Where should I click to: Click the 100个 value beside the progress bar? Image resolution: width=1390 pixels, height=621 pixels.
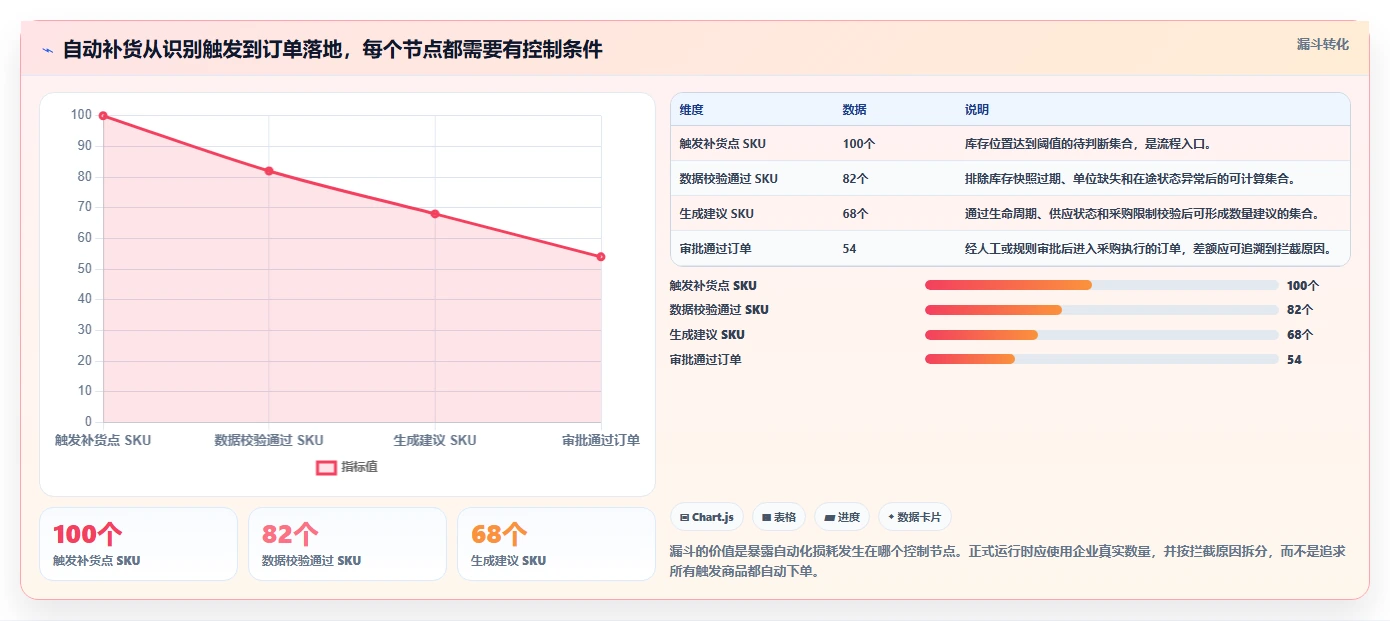pyautogui.click(x=1303, y=285)
